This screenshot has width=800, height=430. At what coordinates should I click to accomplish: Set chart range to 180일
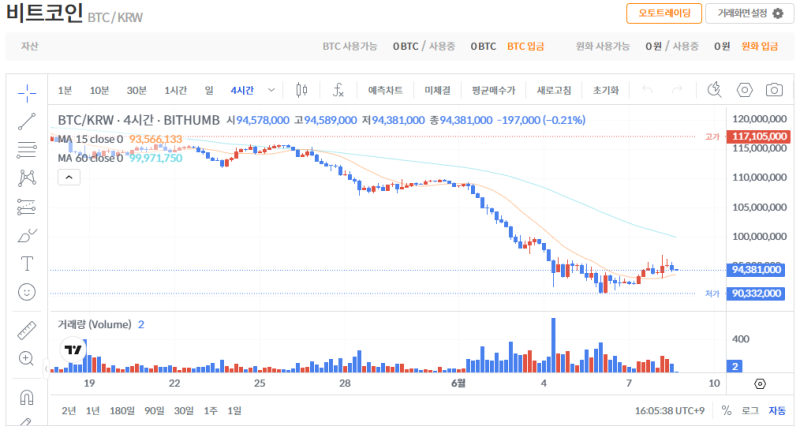point(122,411)
